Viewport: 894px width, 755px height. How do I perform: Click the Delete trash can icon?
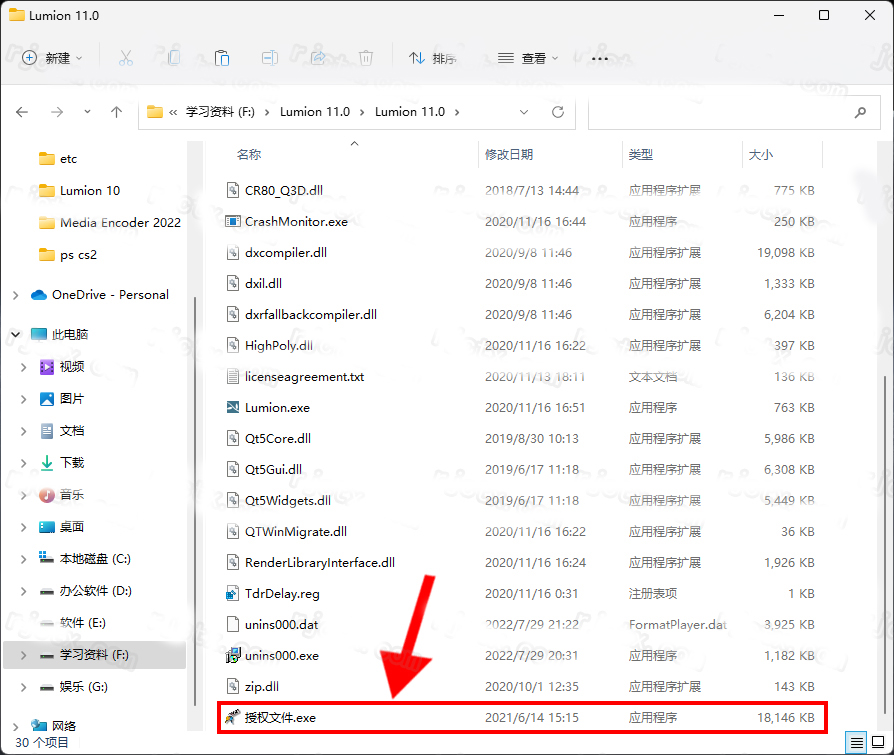click(x=366, y=58)
